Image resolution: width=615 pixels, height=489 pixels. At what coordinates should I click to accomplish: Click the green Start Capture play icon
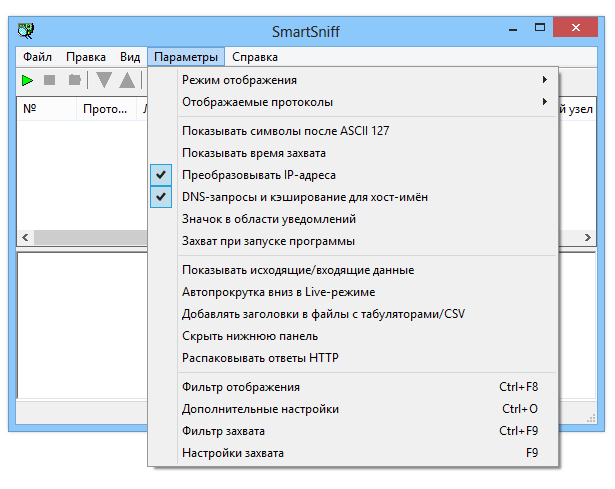click(27, 79)
